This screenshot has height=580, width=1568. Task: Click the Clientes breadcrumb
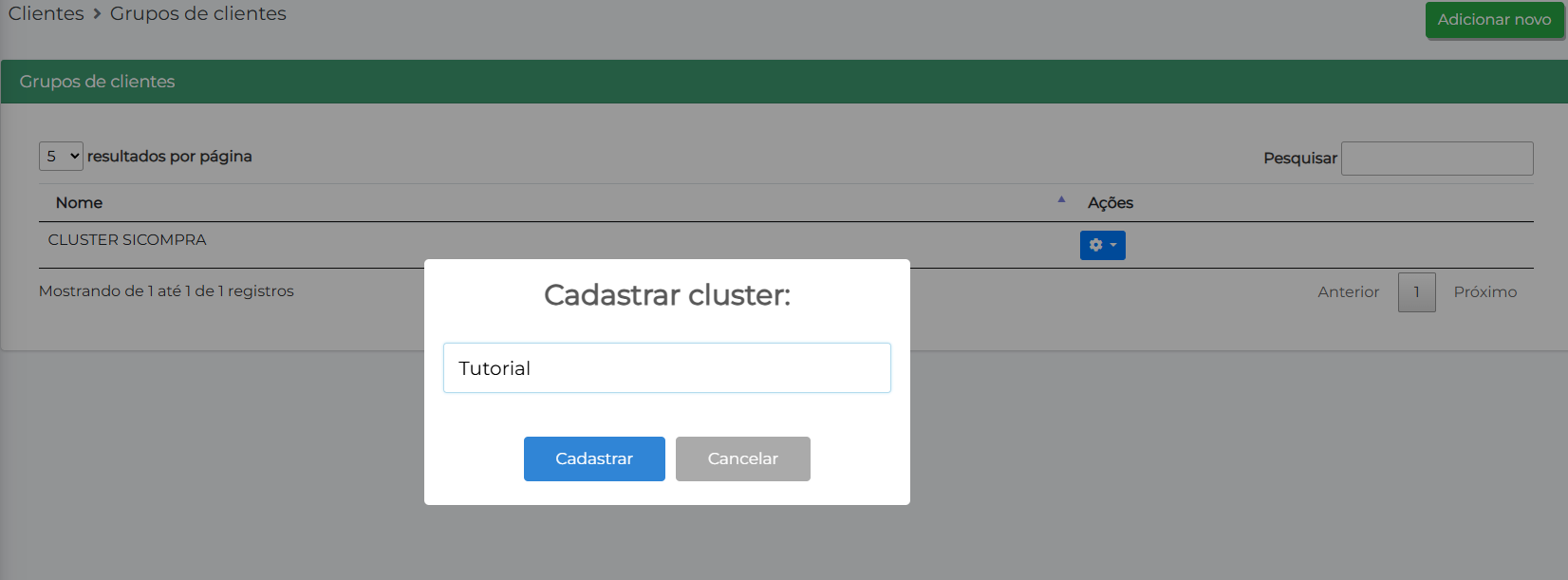pos(47,13)
